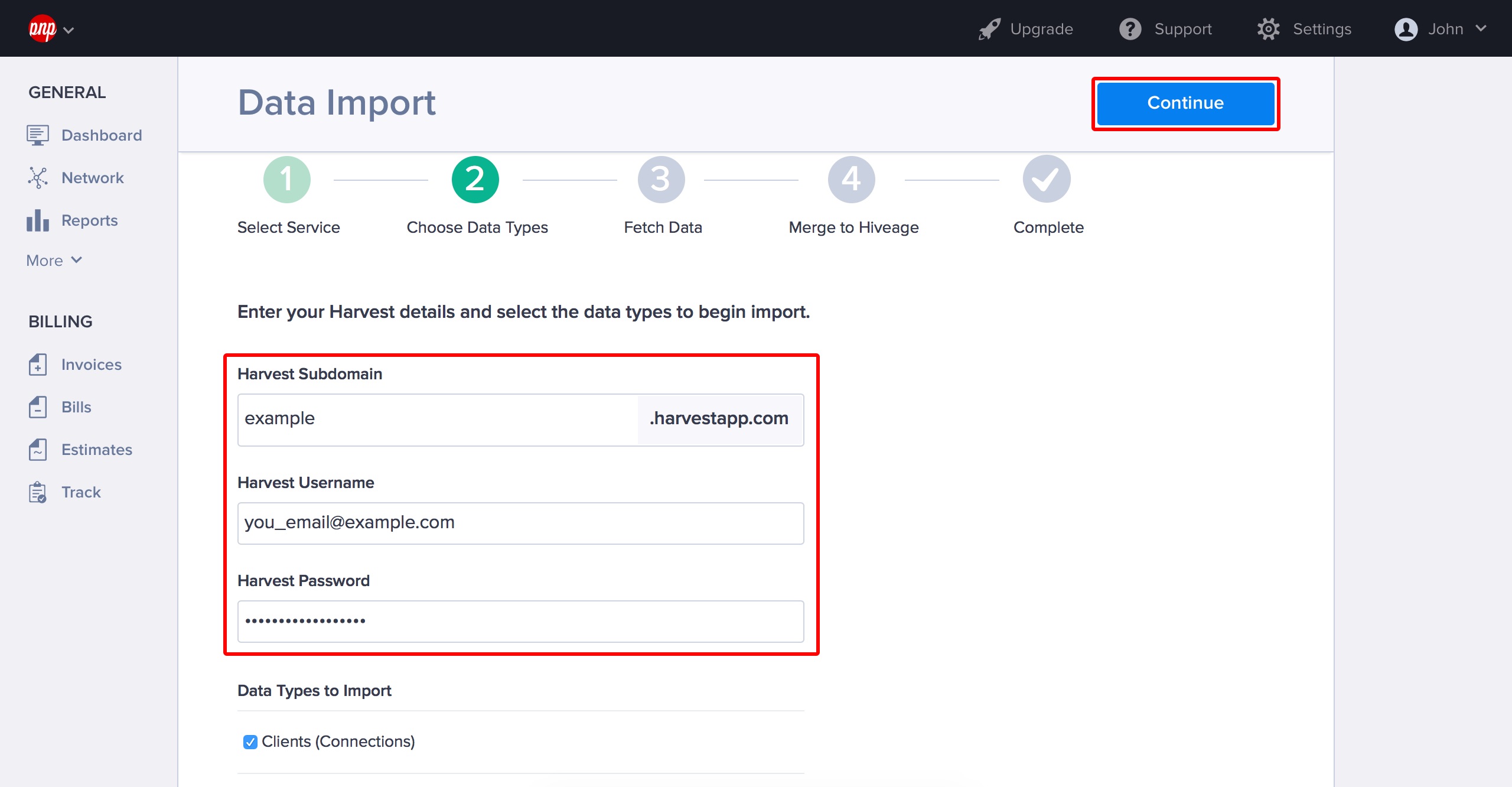The height and width of the screenshot is (787, 1512).
Task: Click the Estimates document icon
Action: 37,450
